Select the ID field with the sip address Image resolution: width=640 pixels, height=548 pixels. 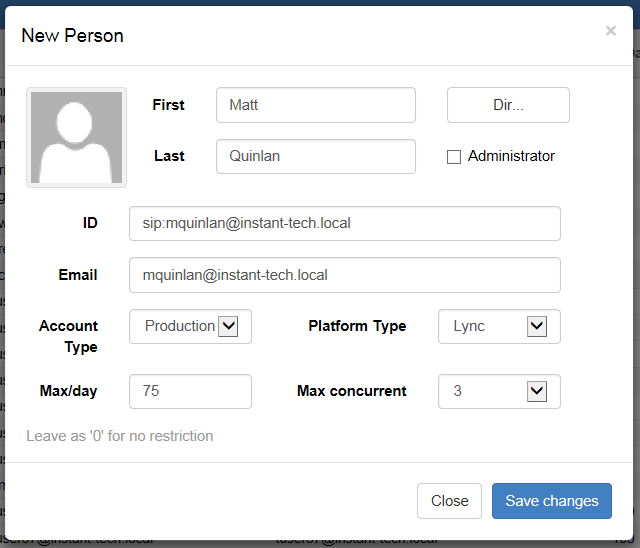[344, 223]
